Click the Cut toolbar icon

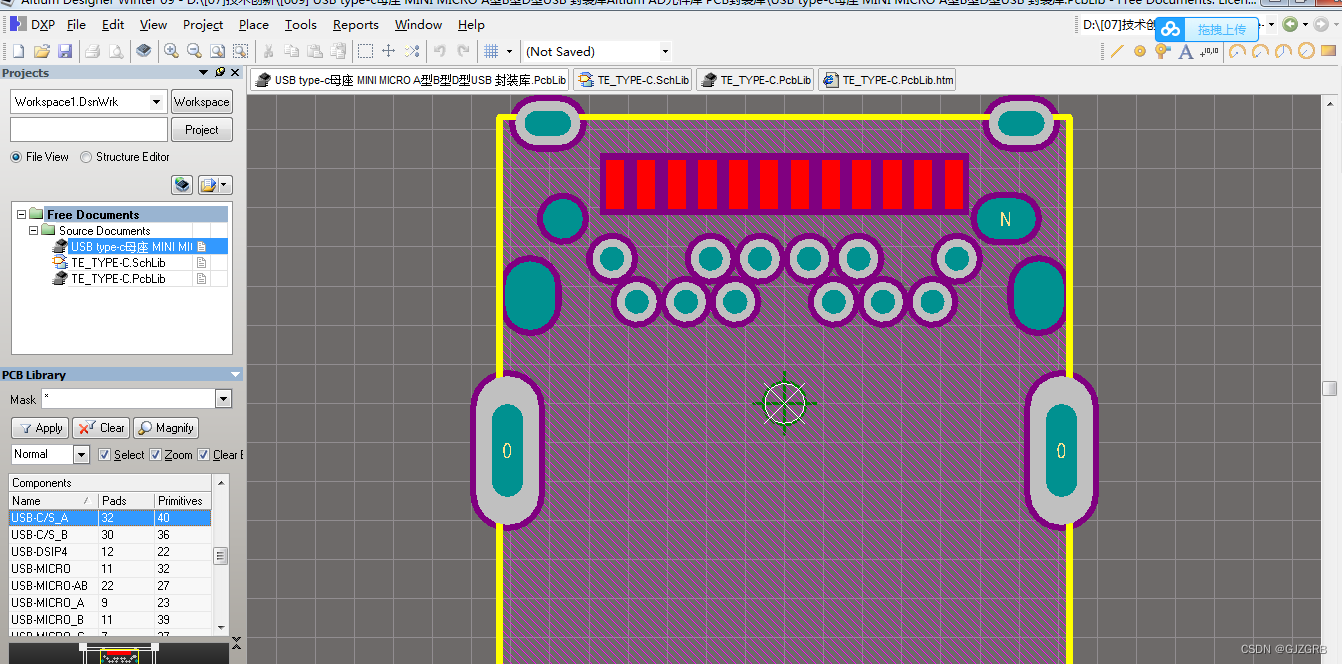(268, 51)
